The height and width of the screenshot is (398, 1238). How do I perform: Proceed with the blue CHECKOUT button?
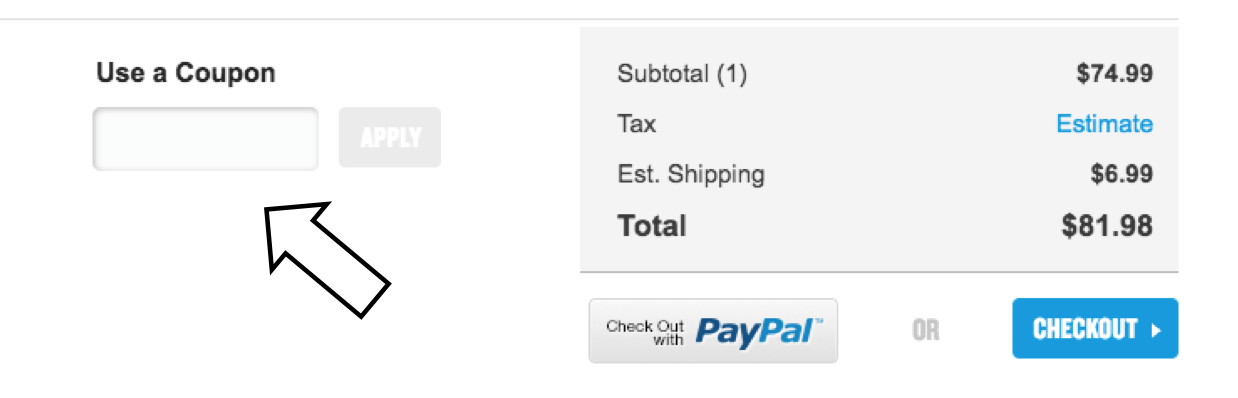[1095, 328]
